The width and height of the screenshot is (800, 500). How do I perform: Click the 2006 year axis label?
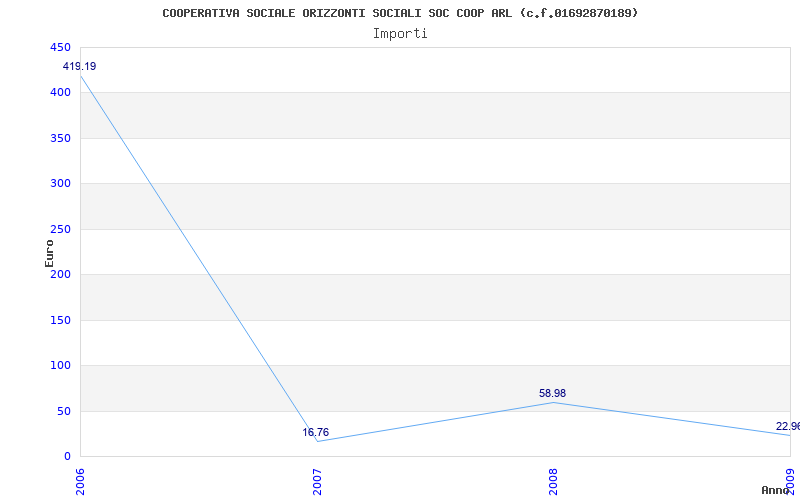click(x=80, y=482)
